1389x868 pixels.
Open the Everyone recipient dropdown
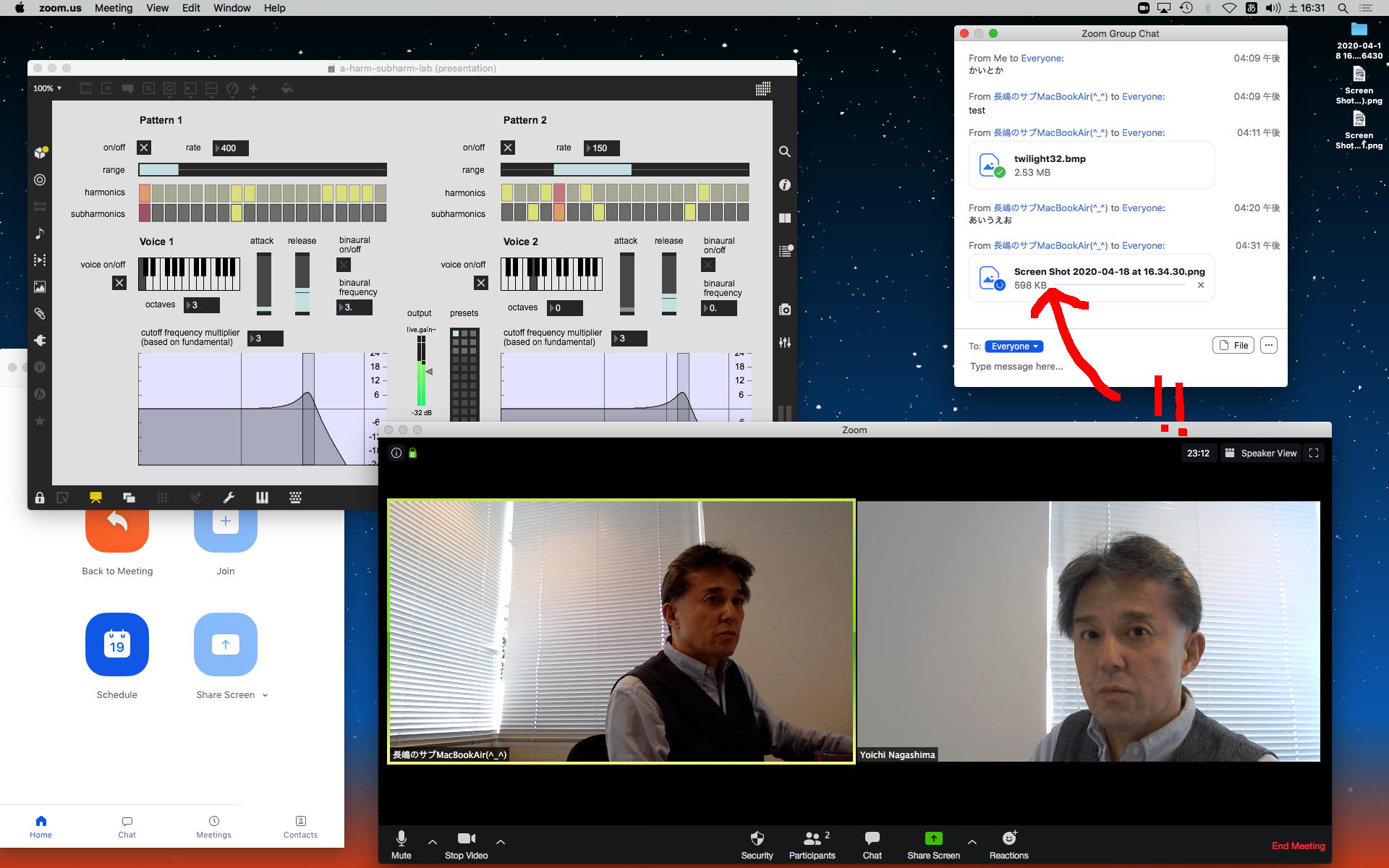pyautogui.click(x=1014, y=346)
